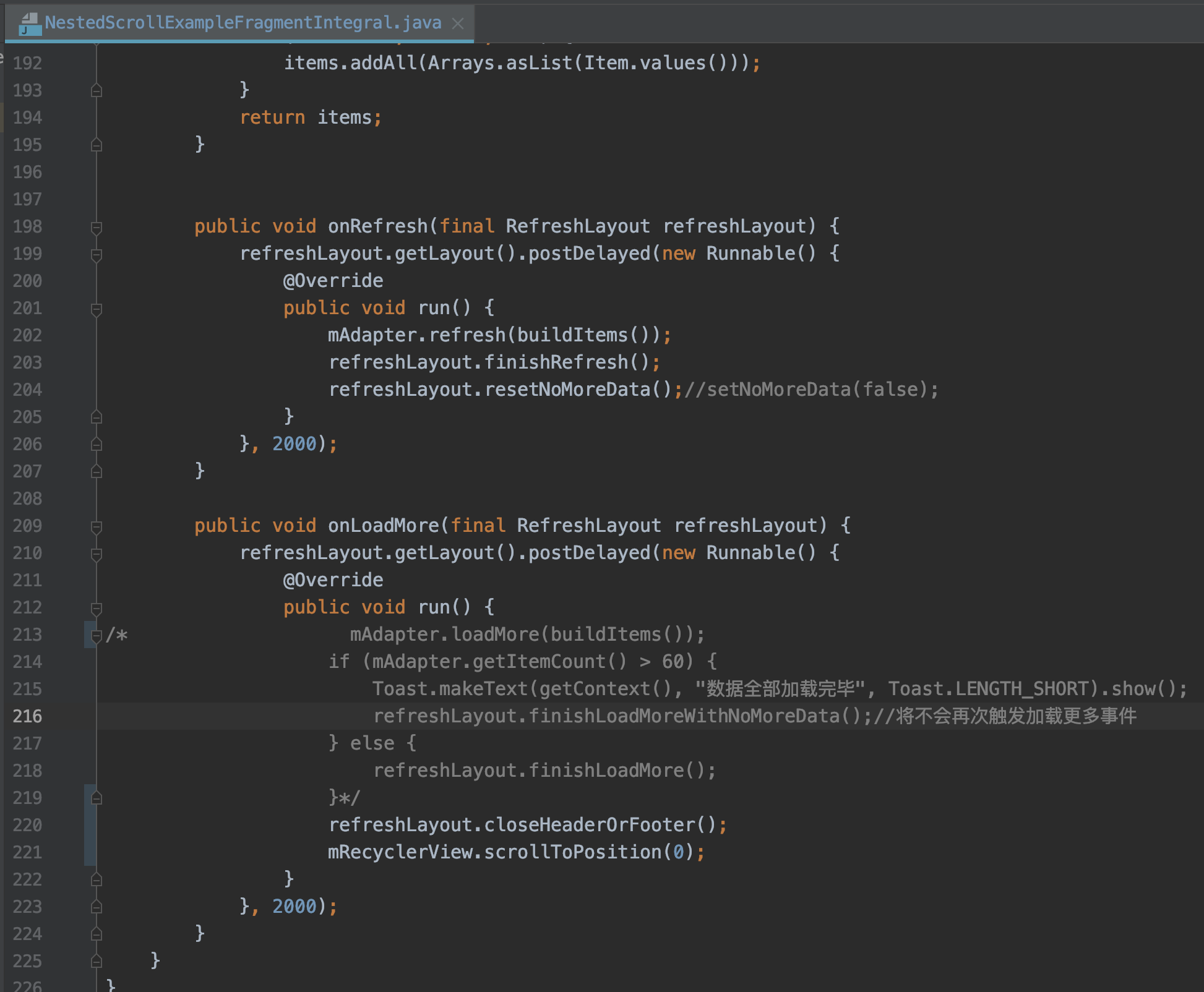The height and width of the screenshot is (992, 1204).
Task: Collapse the onLoadMore method fold marker
Action: [x=96, y=527]
